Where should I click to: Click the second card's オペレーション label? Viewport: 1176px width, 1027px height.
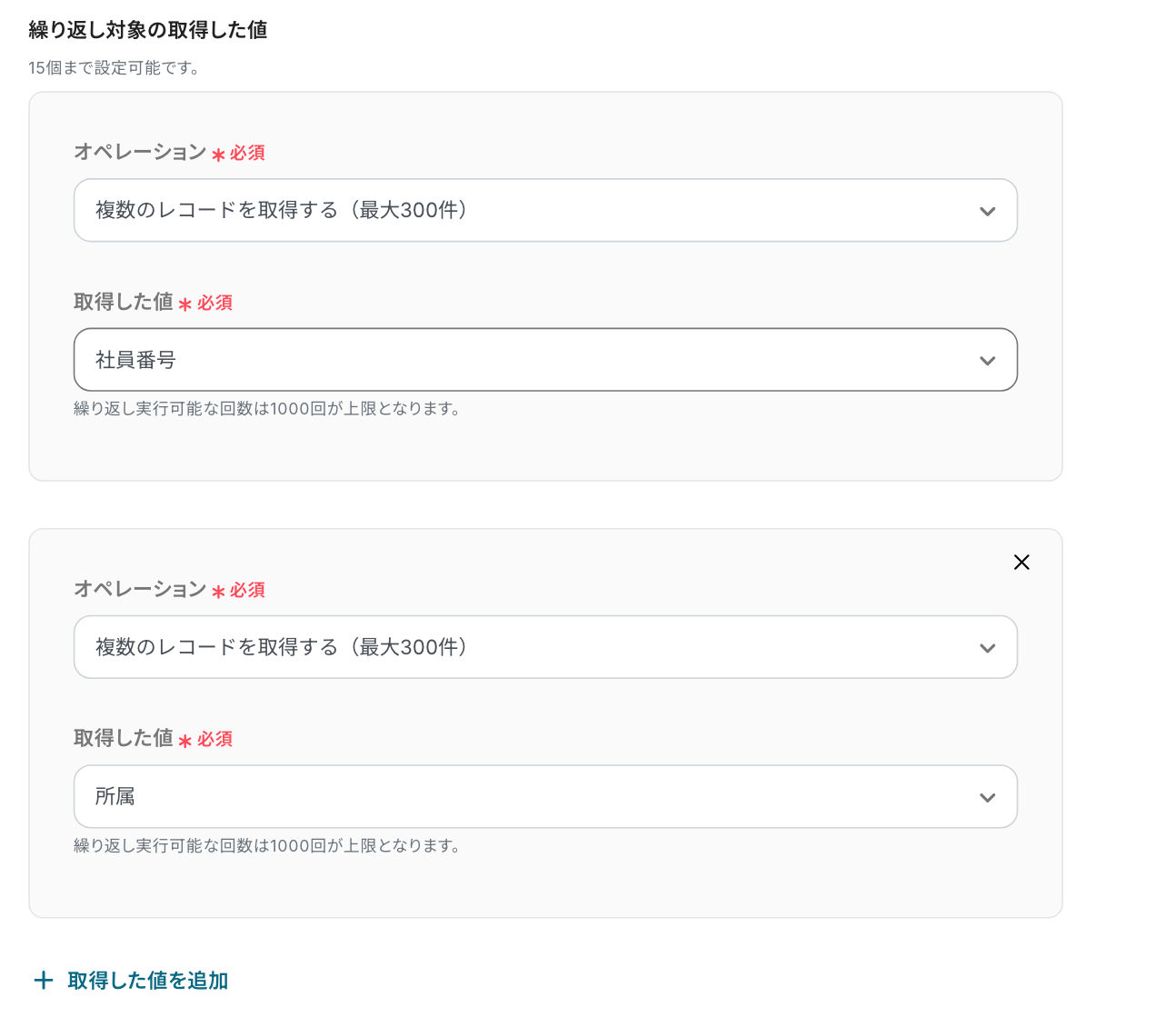[140, 589]
